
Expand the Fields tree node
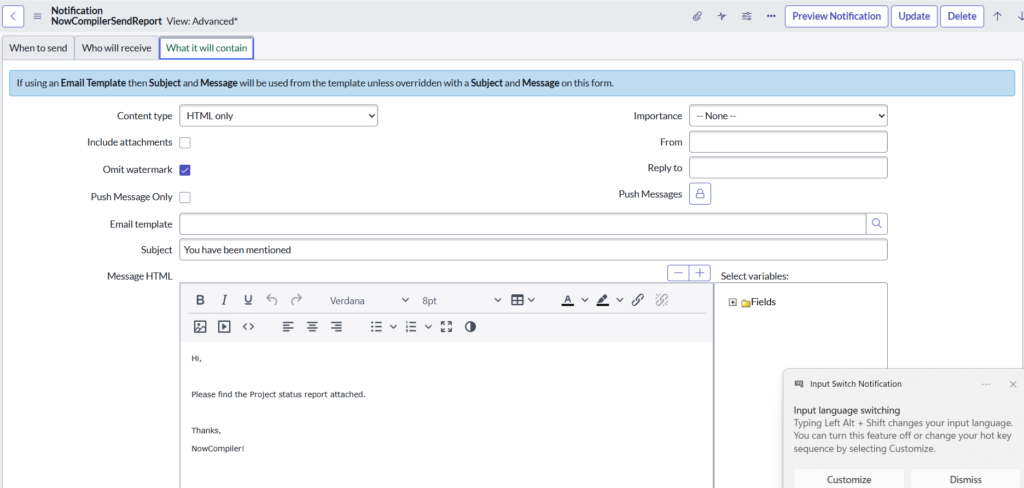pyautogui.click(x=733, y=302)
